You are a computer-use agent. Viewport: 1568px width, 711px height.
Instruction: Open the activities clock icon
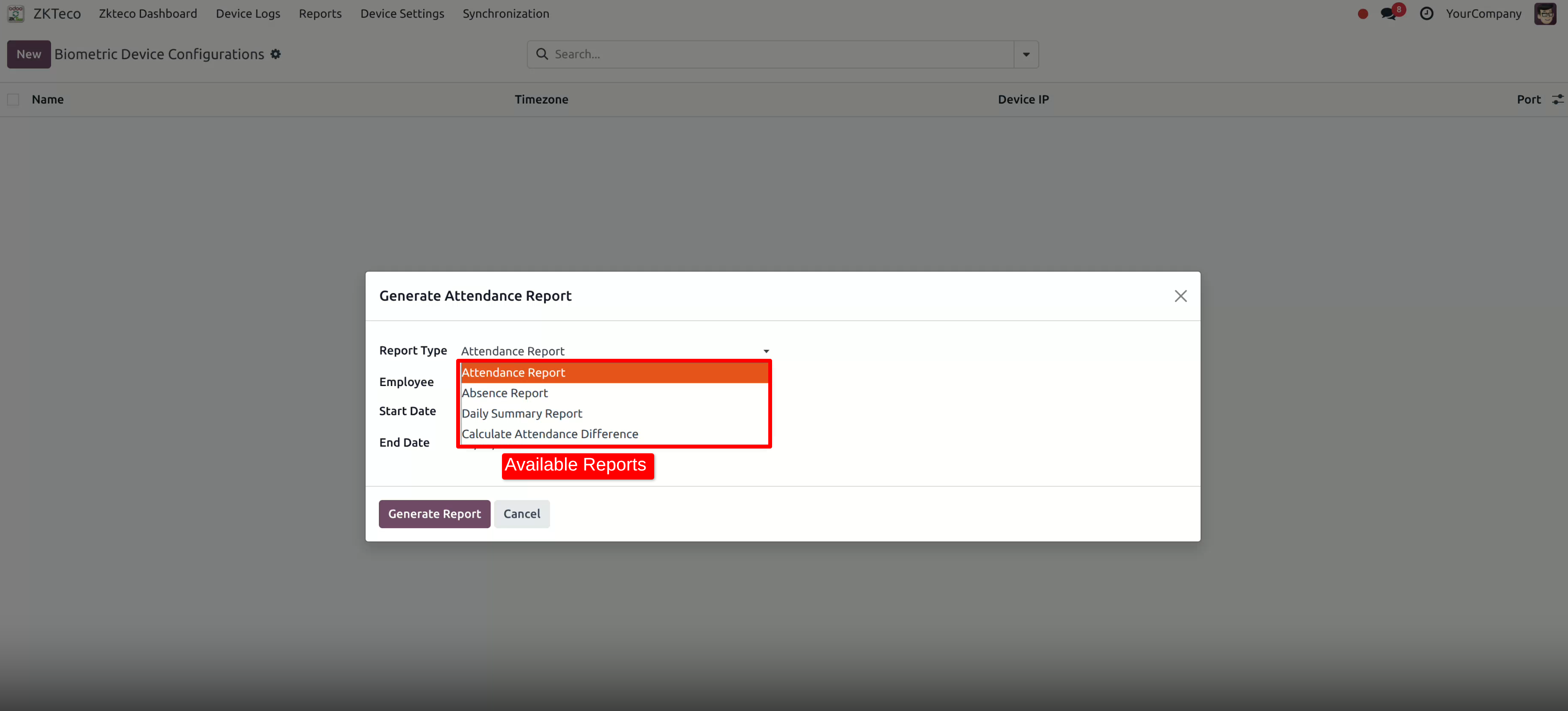[x=1427, y=13]
